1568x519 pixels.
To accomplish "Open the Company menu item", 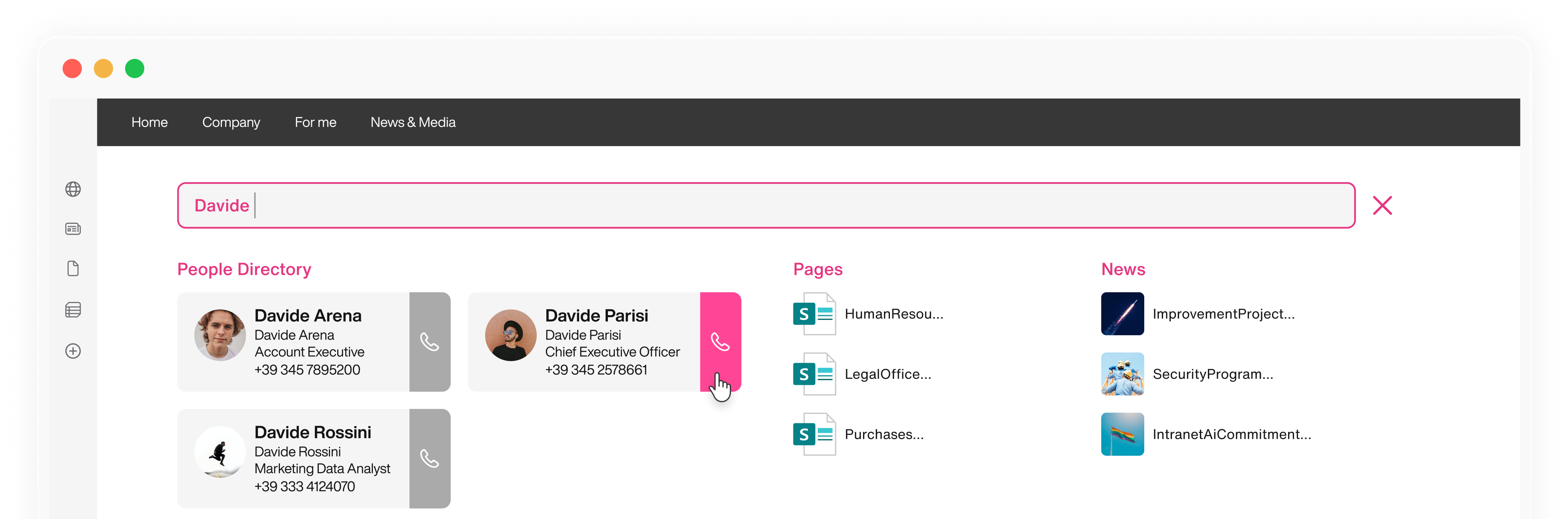I will coord(231,122).
